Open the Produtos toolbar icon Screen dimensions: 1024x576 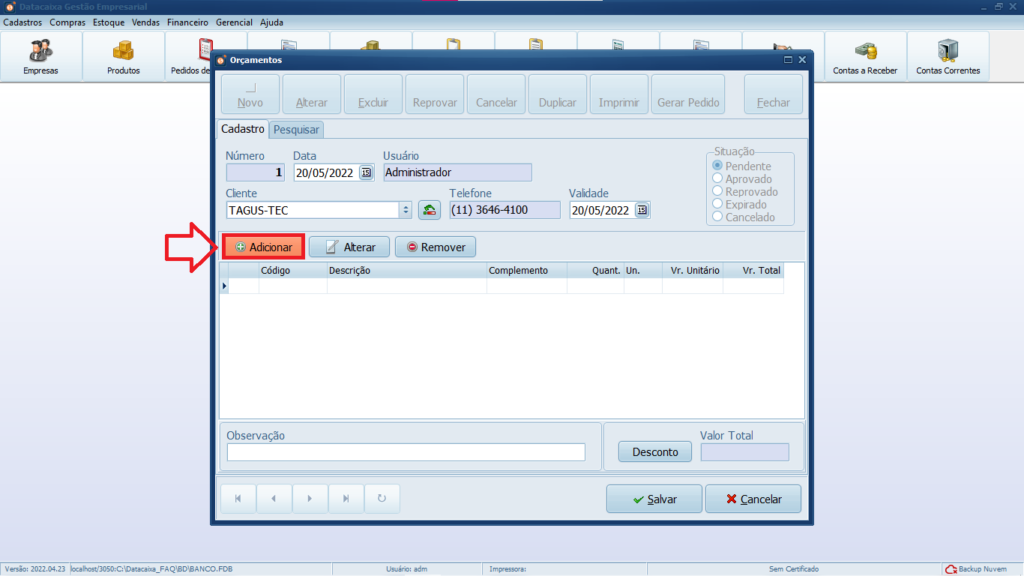(x=123, y=56)
